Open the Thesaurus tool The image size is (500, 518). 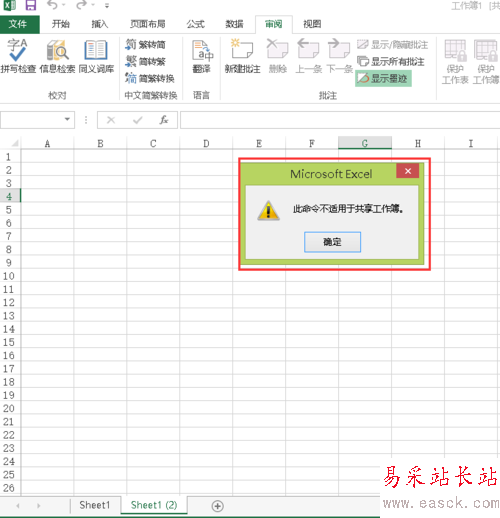(96, 55)
